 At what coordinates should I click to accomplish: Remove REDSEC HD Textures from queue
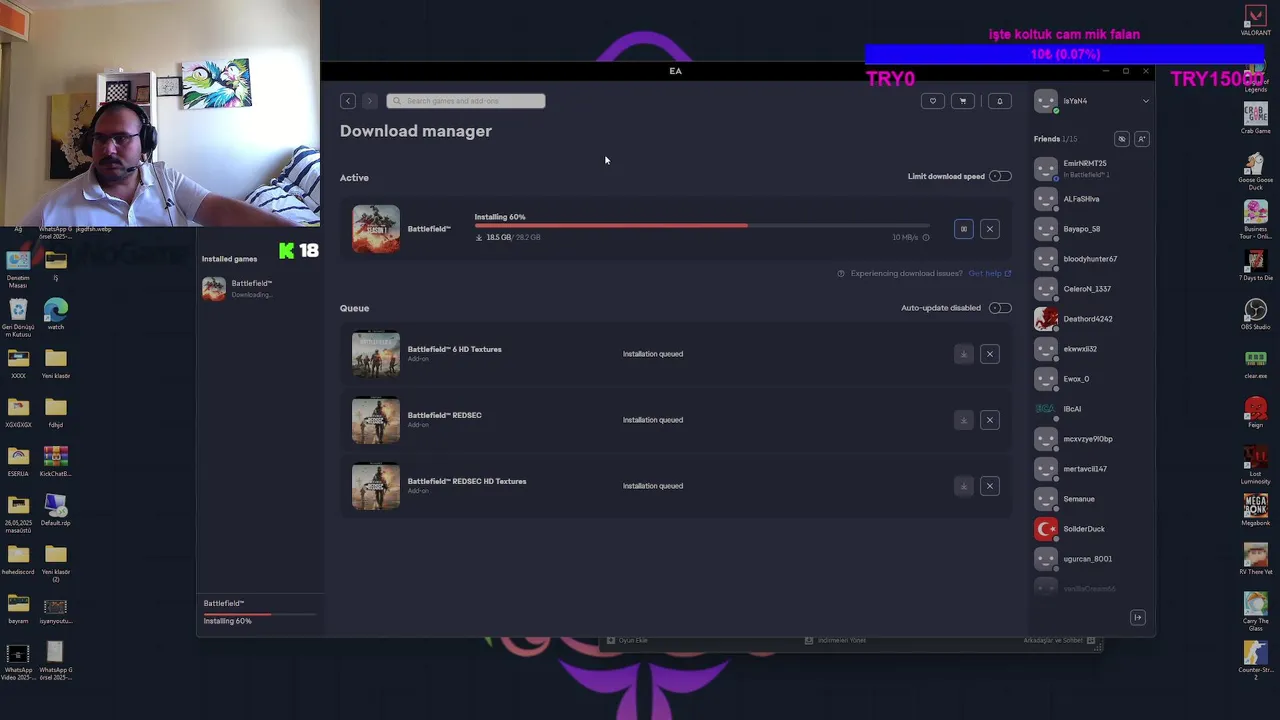tap(990, 486)
